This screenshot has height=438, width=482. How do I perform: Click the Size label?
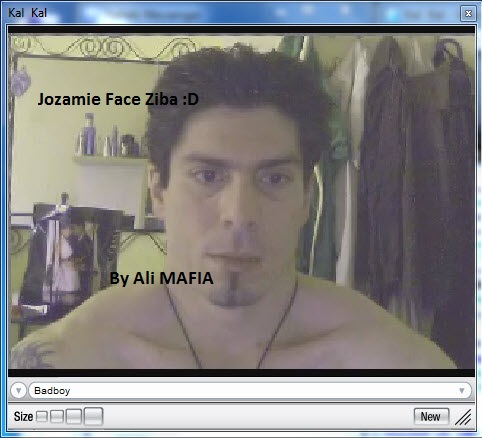pos(23,416)
